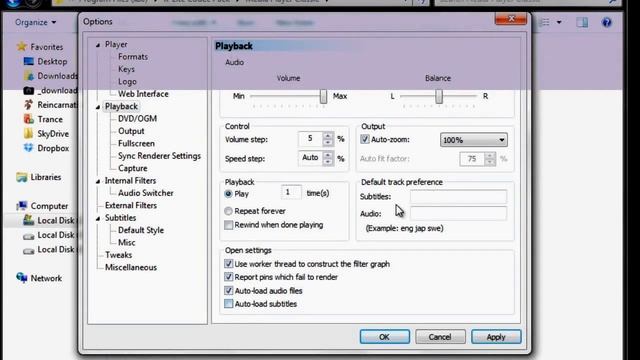Click the Balance slider handle

point(439,96)
